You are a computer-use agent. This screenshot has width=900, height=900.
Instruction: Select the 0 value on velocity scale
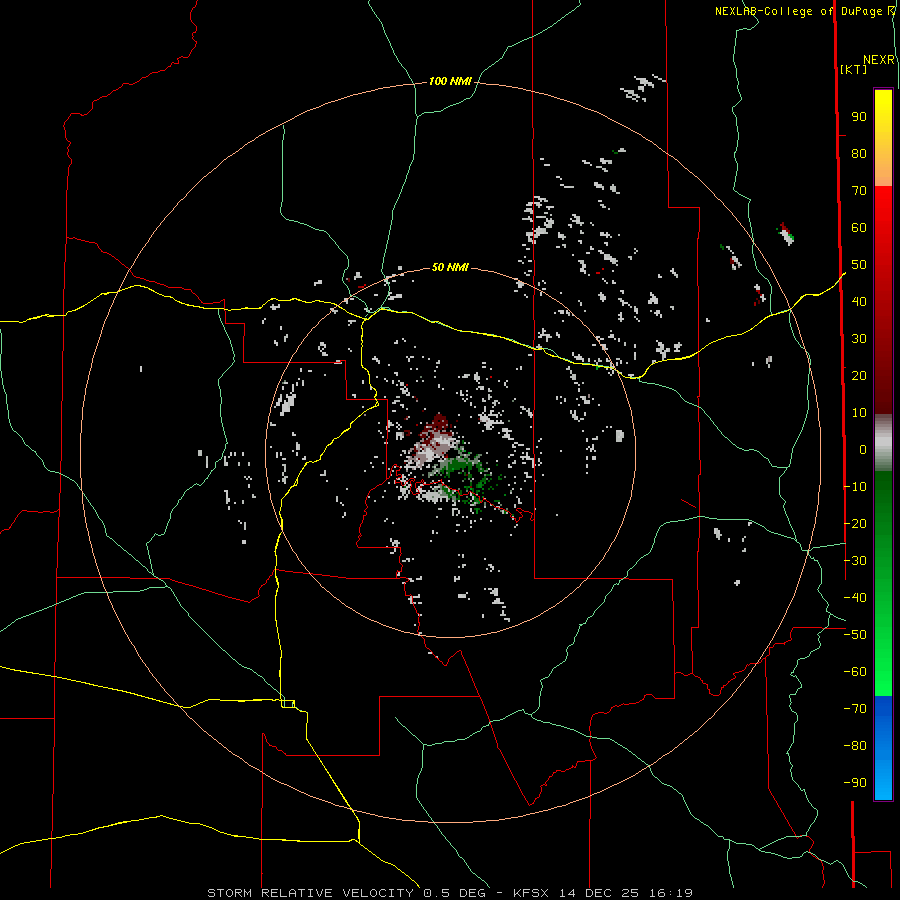click(x=863, y=450)
